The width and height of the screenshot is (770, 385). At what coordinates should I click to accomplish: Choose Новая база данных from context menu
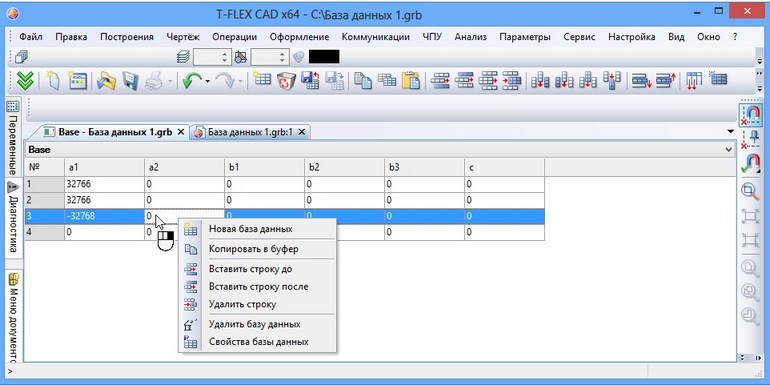tap(257, 229)
